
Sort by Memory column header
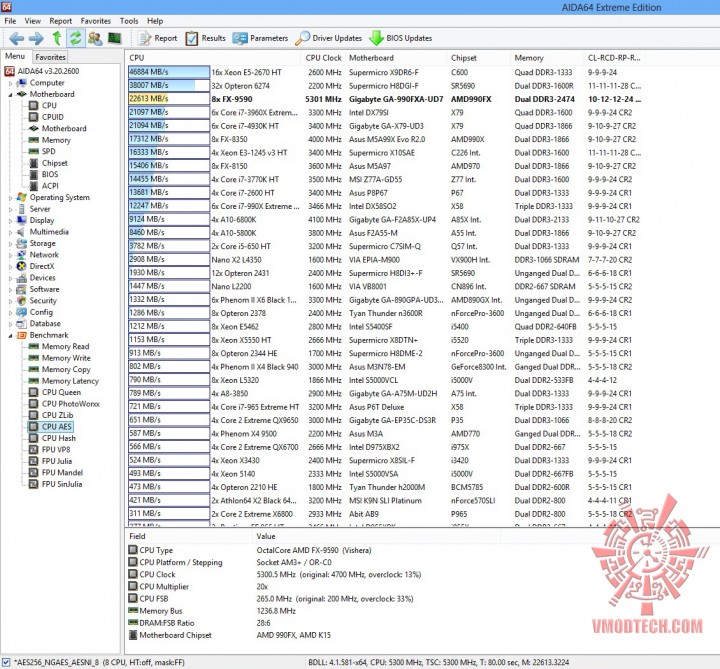tap(547, 58)
